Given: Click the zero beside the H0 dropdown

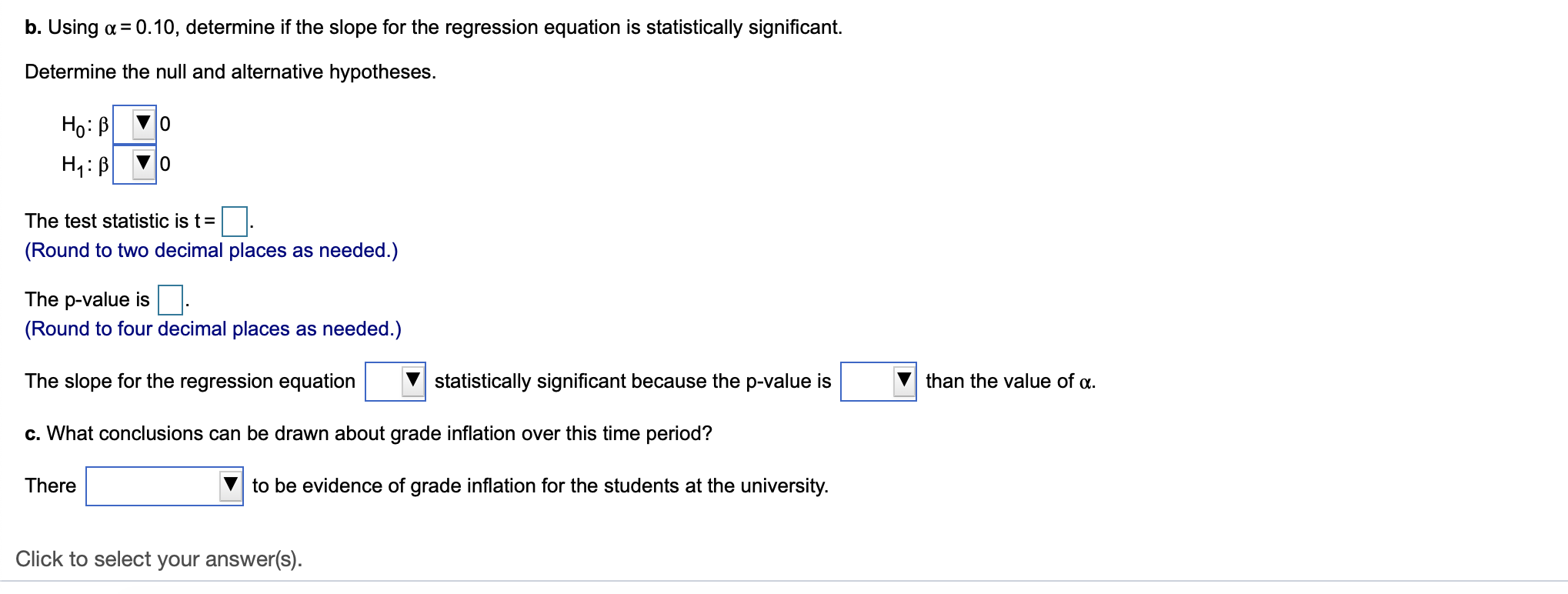Looking at the screenshot, I should [165, 124].
